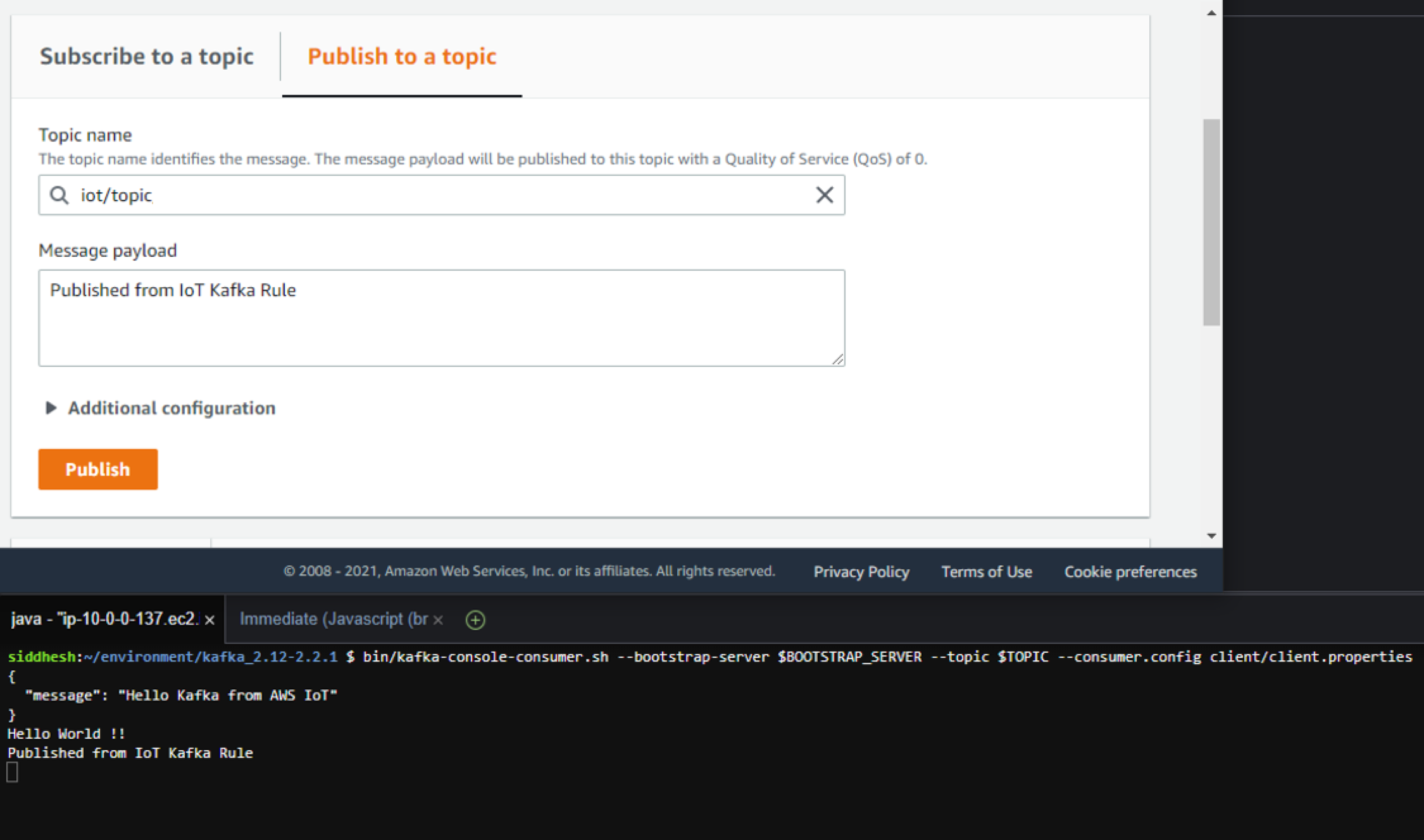
Task: Switch to Subscribe to a topic tab
Action: [x=146, y=56]
